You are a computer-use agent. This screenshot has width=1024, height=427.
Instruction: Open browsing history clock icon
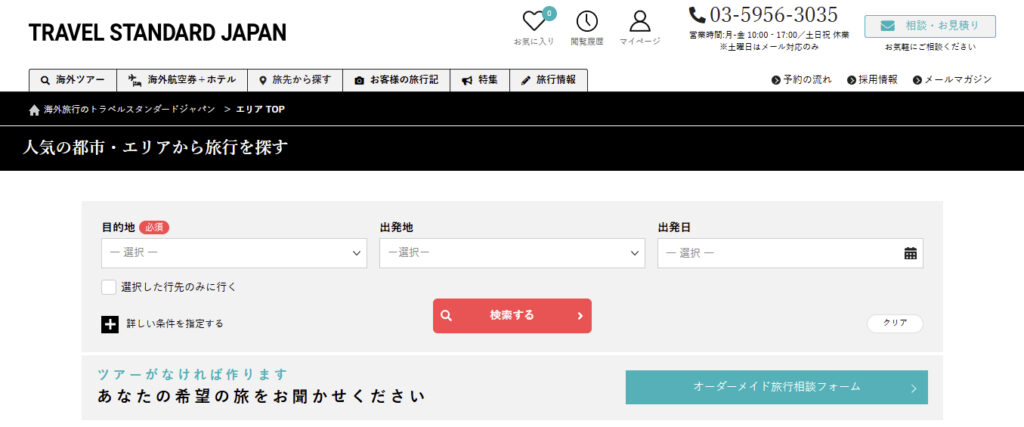[587, 21]
